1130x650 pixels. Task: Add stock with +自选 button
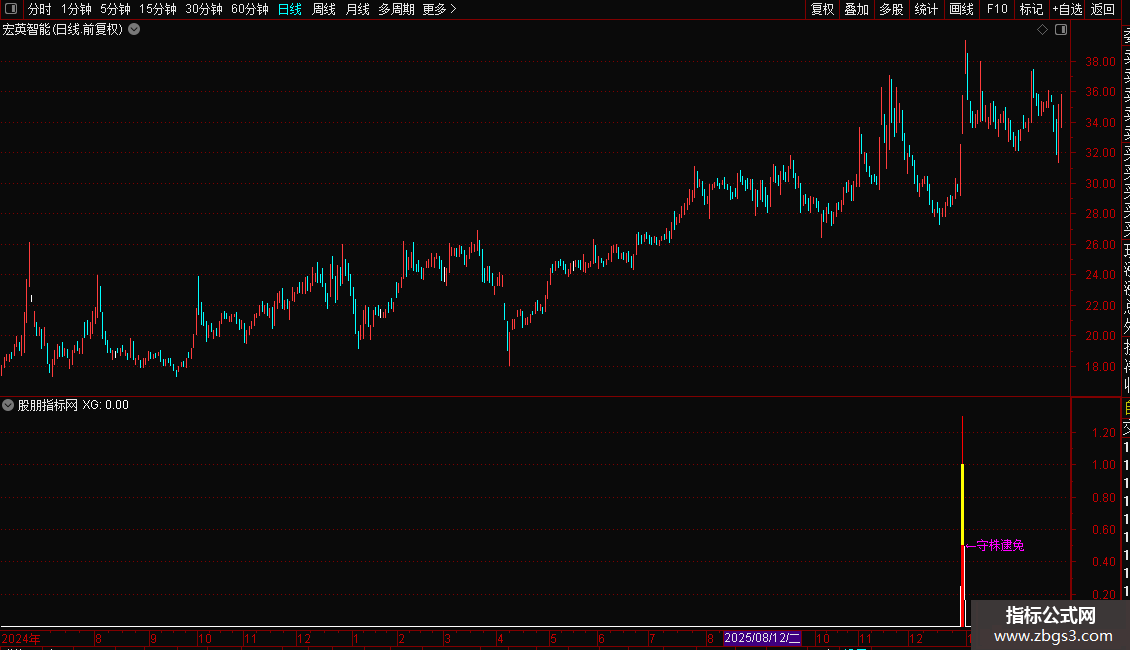coord(1067,9)
